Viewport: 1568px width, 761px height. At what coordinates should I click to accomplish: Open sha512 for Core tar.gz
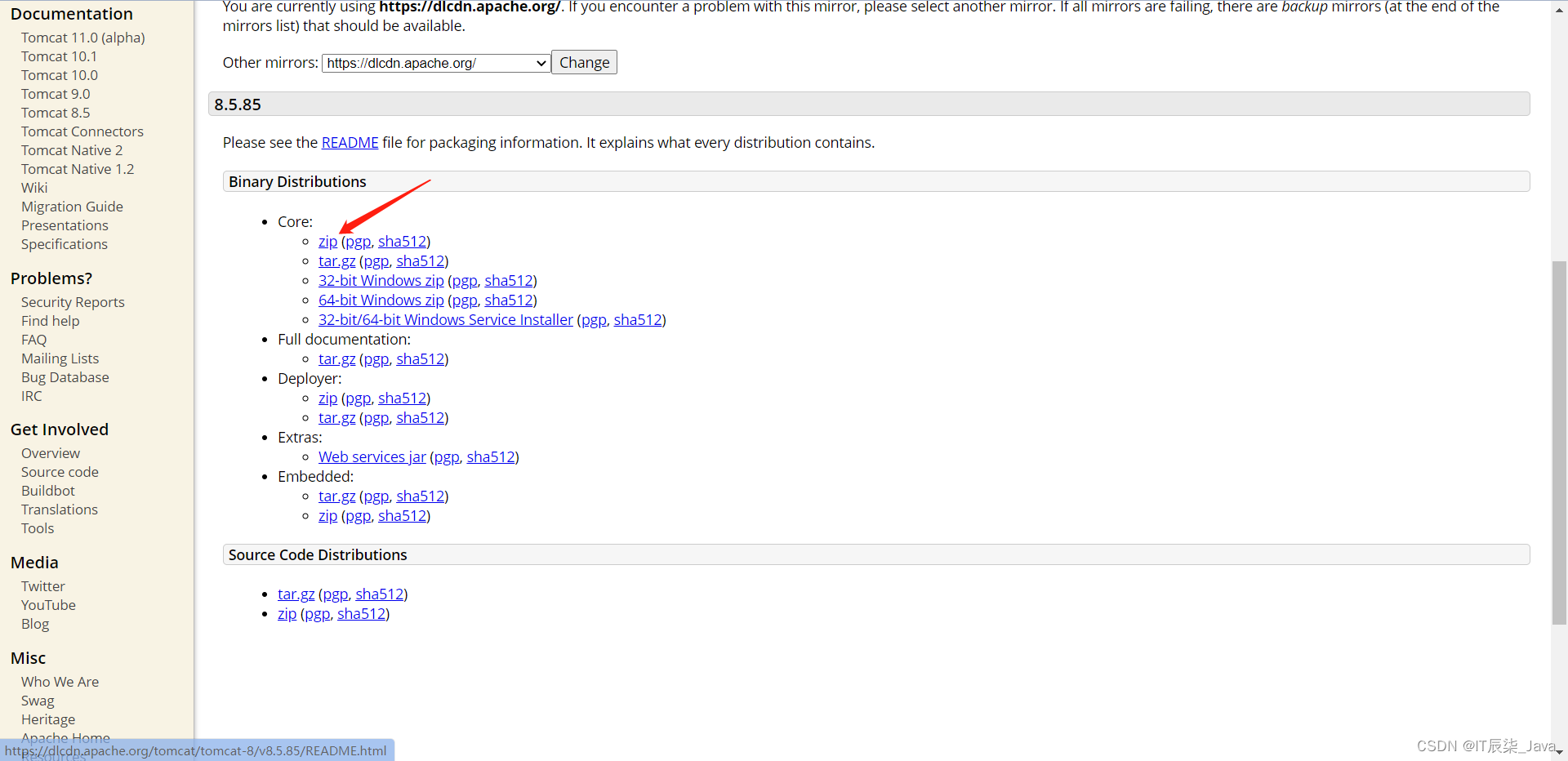click(421, 261)
